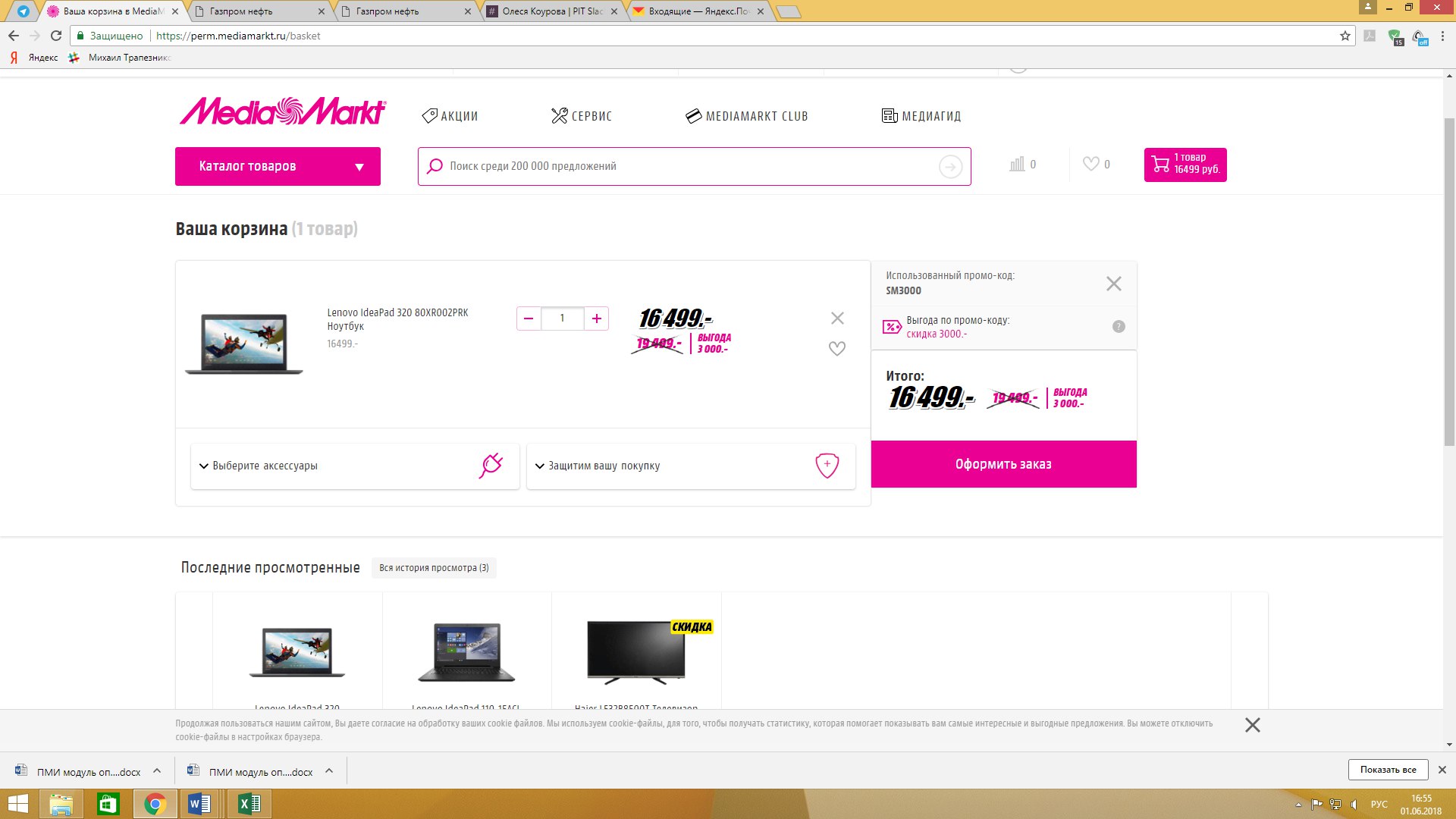
Task: Open the Chrome menu (three dots)
Action: pyautogui.click(x=1443, y=36)
